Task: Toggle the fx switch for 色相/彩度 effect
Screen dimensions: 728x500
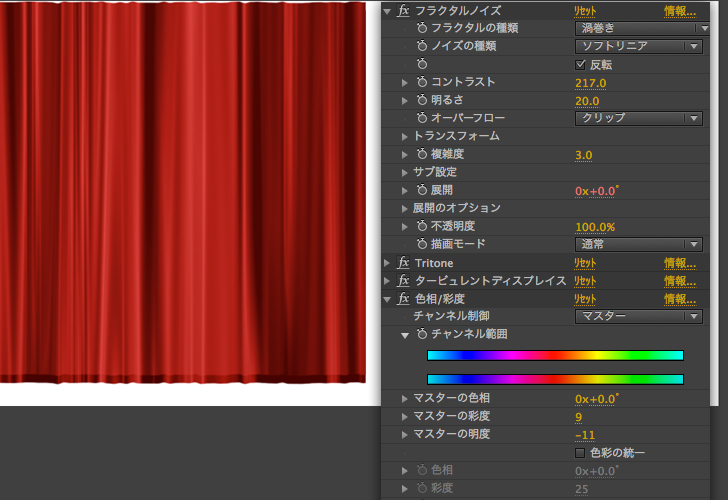Action: click(402, 299)
